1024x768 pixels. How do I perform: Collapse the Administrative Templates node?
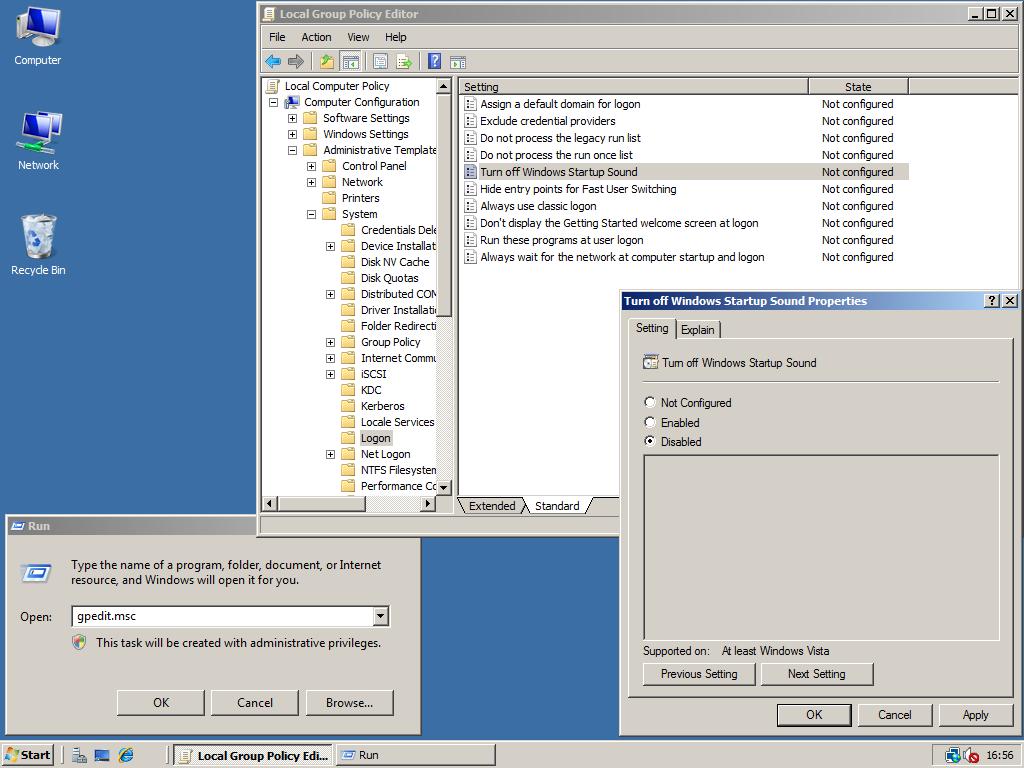point(293,150)
